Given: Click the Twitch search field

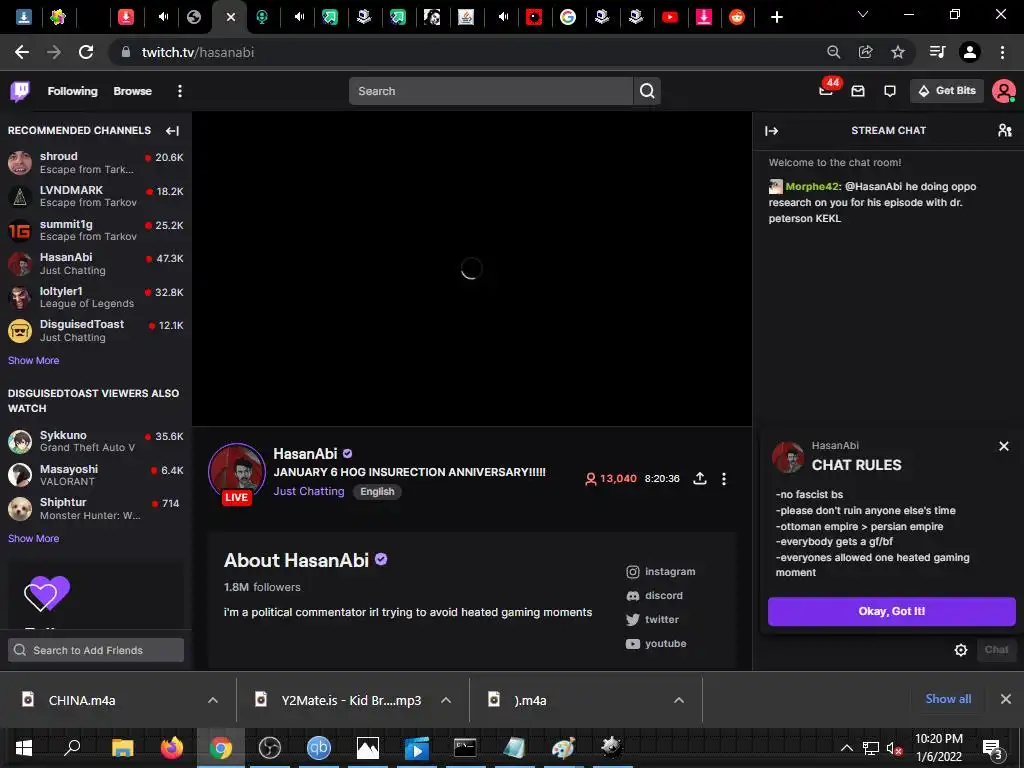Looking at the screenshot, I should pos(491,91).
